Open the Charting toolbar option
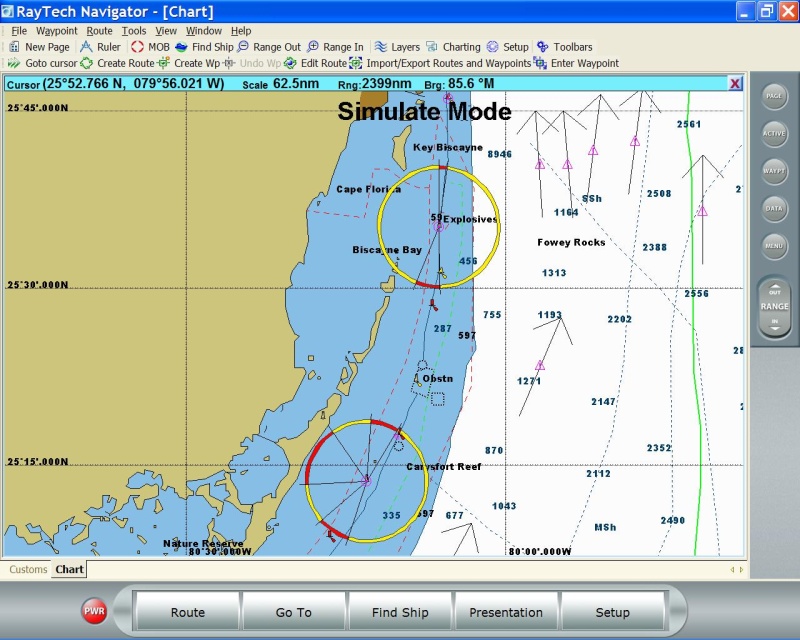 (454, 47)
